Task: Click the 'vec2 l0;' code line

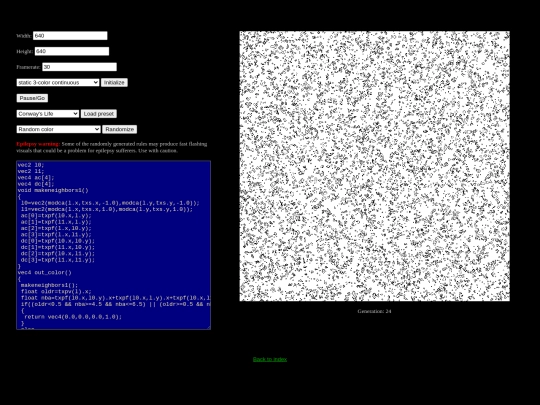Action: coord(31,165)
